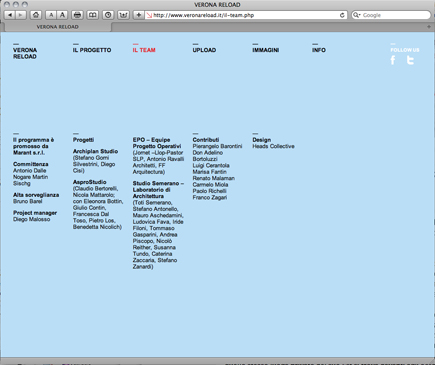Open the Facebook follow icon
This screenshot has height=365, width=435.
(393, 60)
